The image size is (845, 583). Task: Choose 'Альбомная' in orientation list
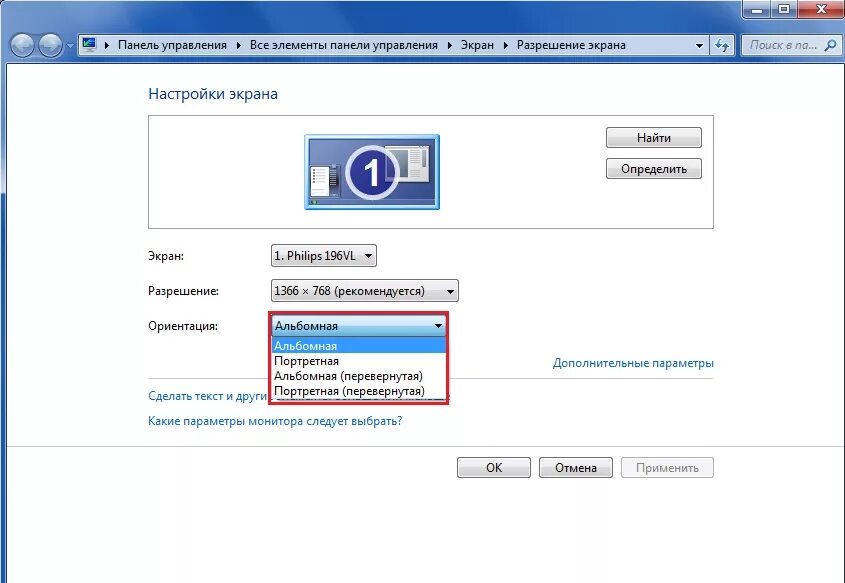[358, 346]
